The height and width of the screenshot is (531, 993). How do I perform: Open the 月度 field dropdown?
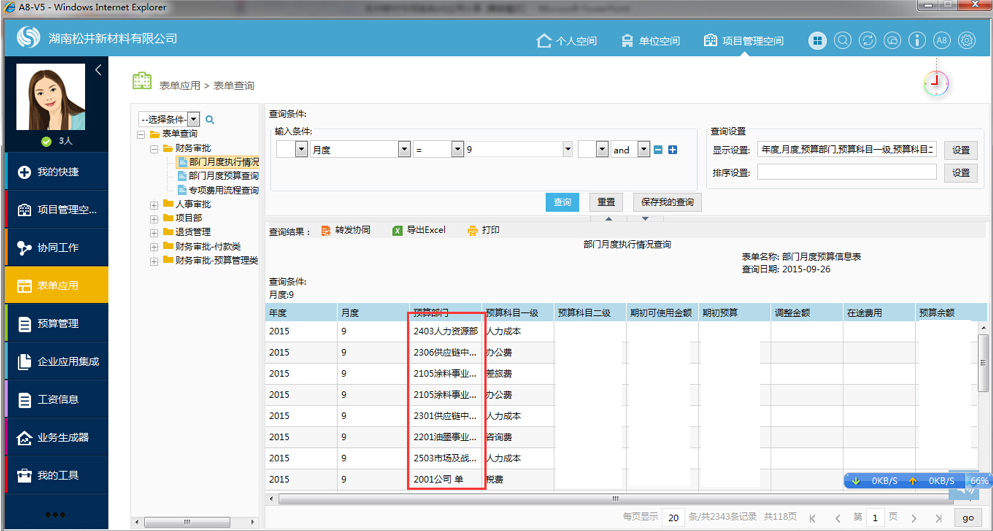[x=404, y=150]
